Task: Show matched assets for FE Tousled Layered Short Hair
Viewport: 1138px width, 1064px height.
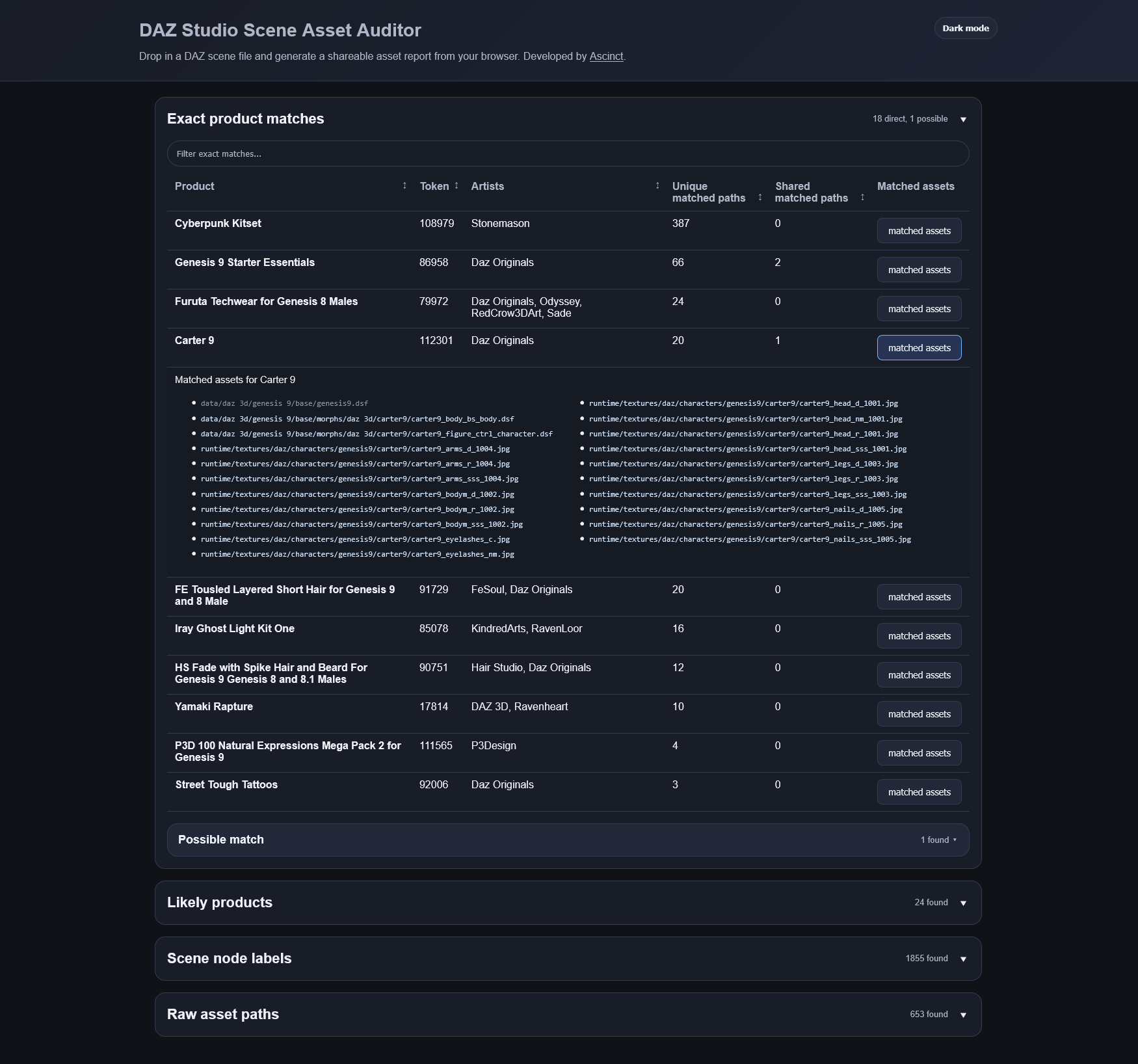Action: pos(919,597)
